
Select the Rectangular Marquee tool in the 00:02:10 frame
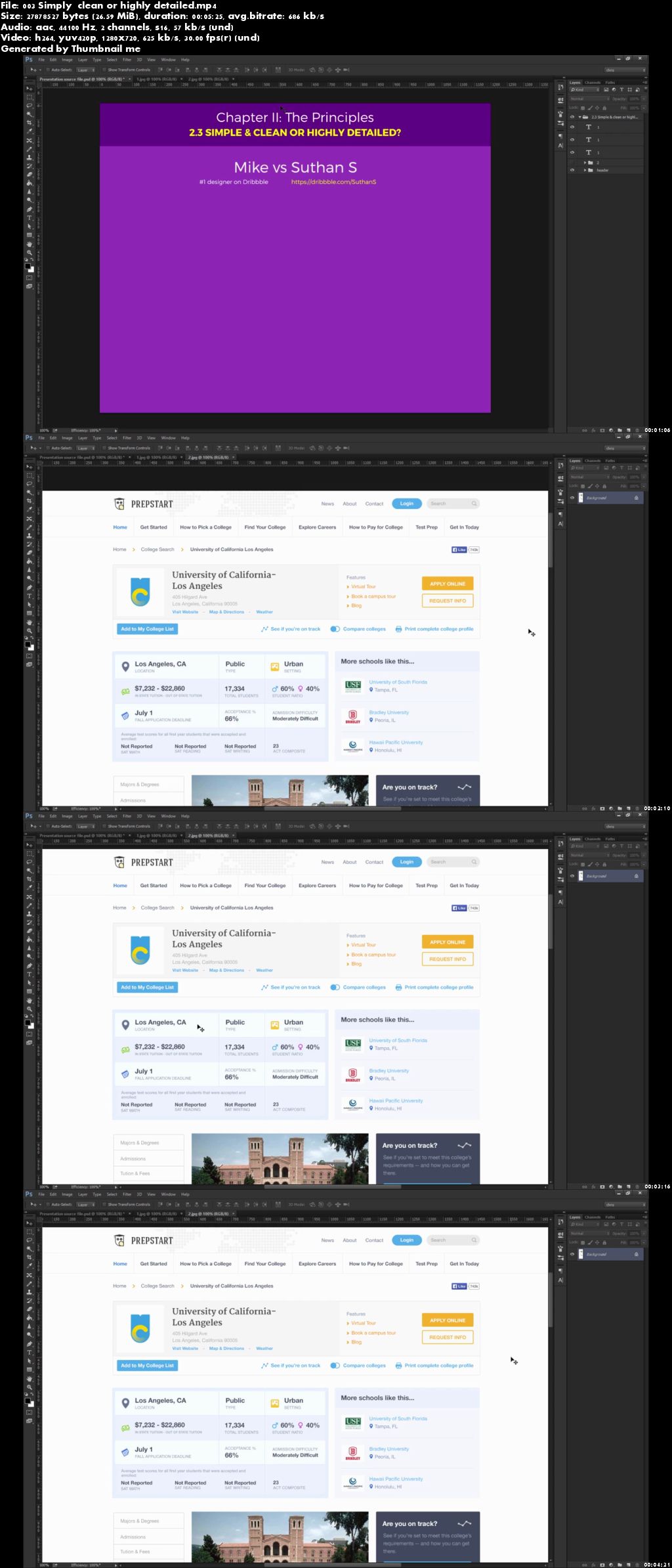pos(30,475)
